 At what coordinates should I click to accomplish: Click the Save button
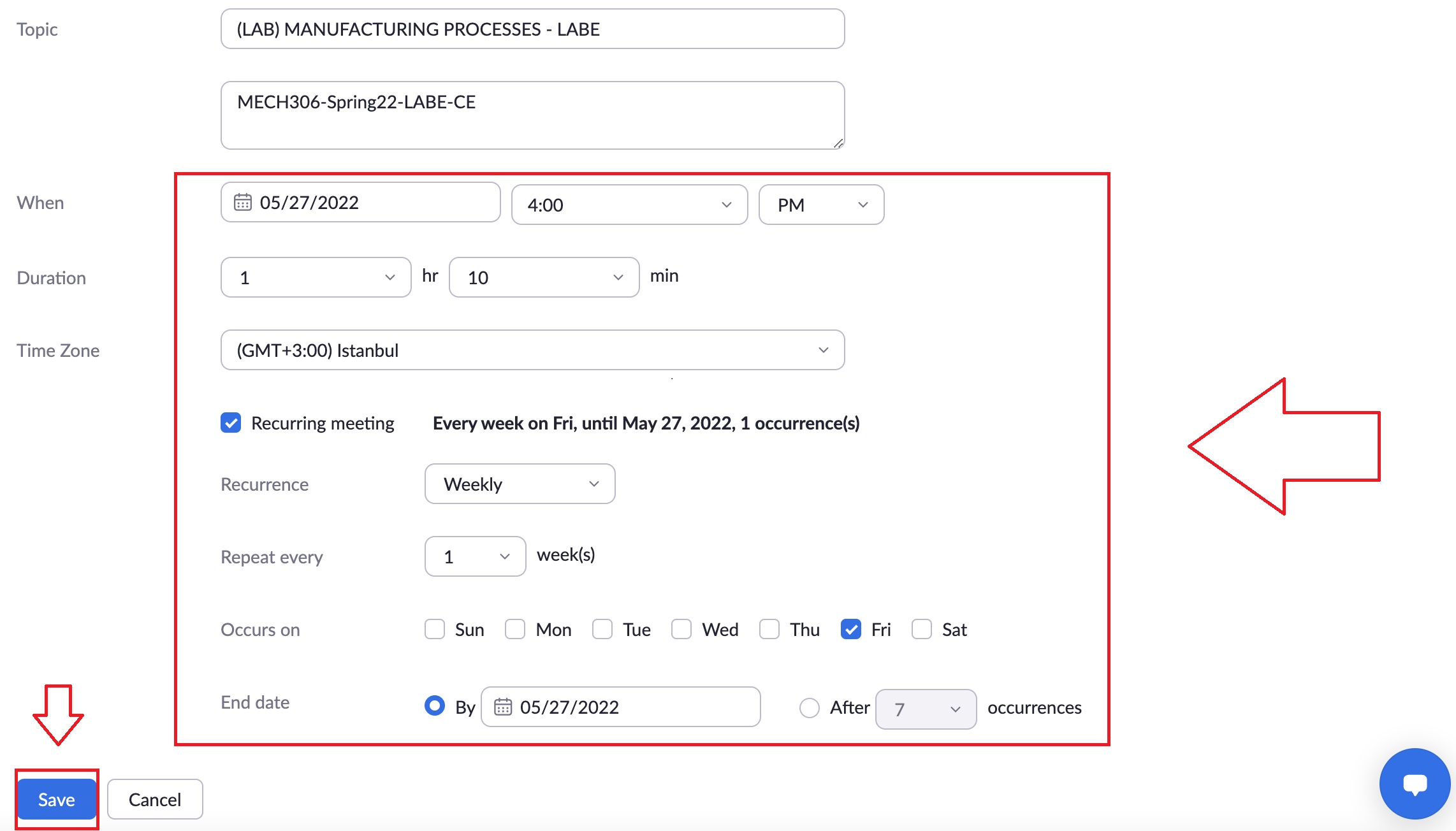point(56,798)
